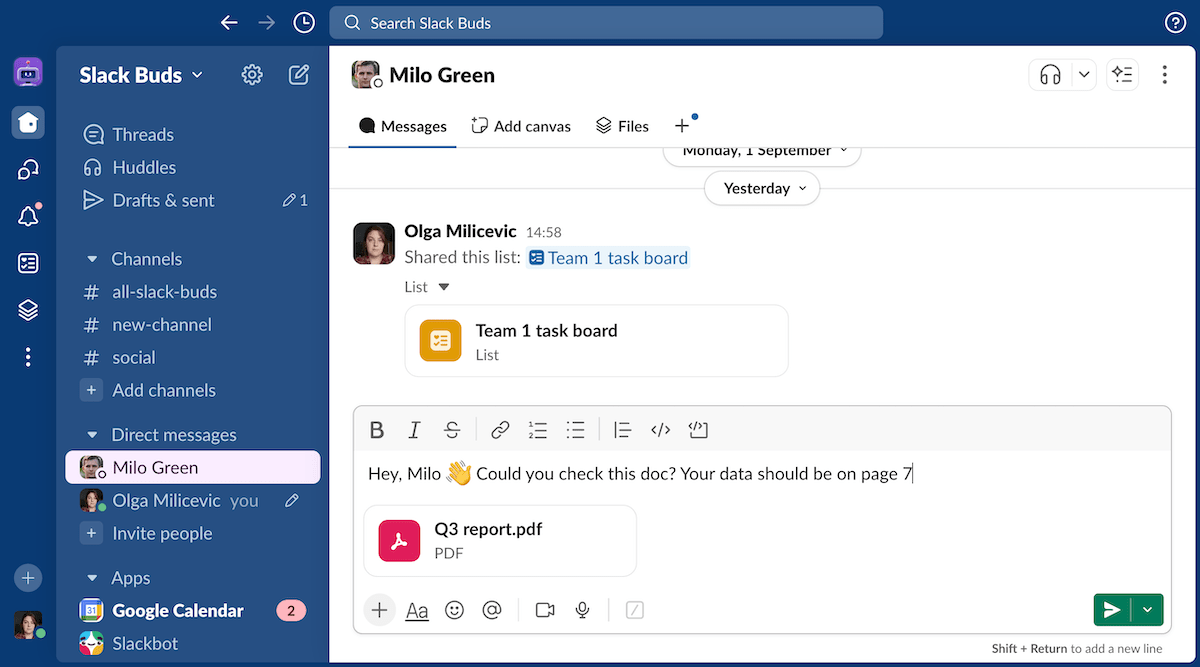Collapse the Direct messages section
This screenshot has height=667, width=1200.
coord(92,435)
